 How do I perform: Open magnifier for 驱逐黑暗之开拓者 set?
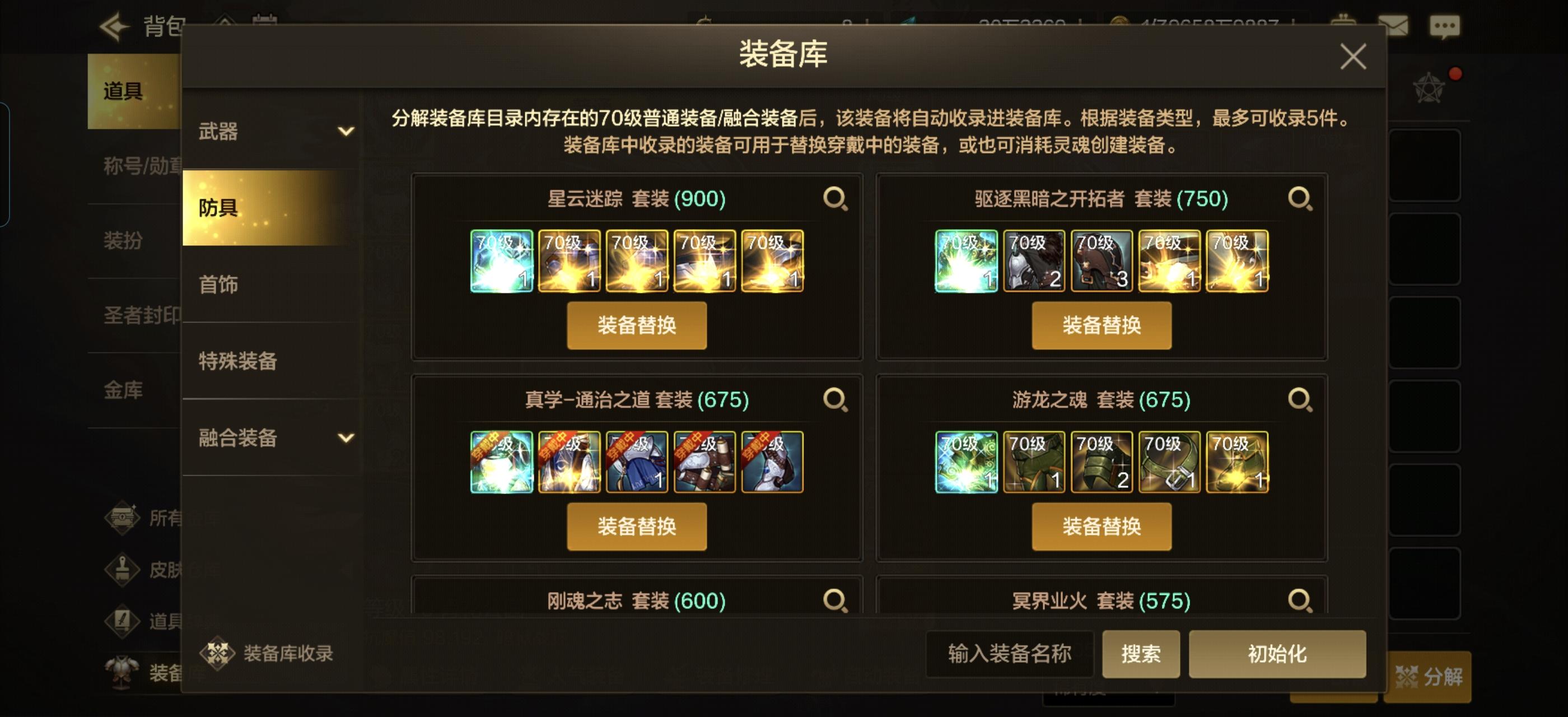(x=1300, y=198)
